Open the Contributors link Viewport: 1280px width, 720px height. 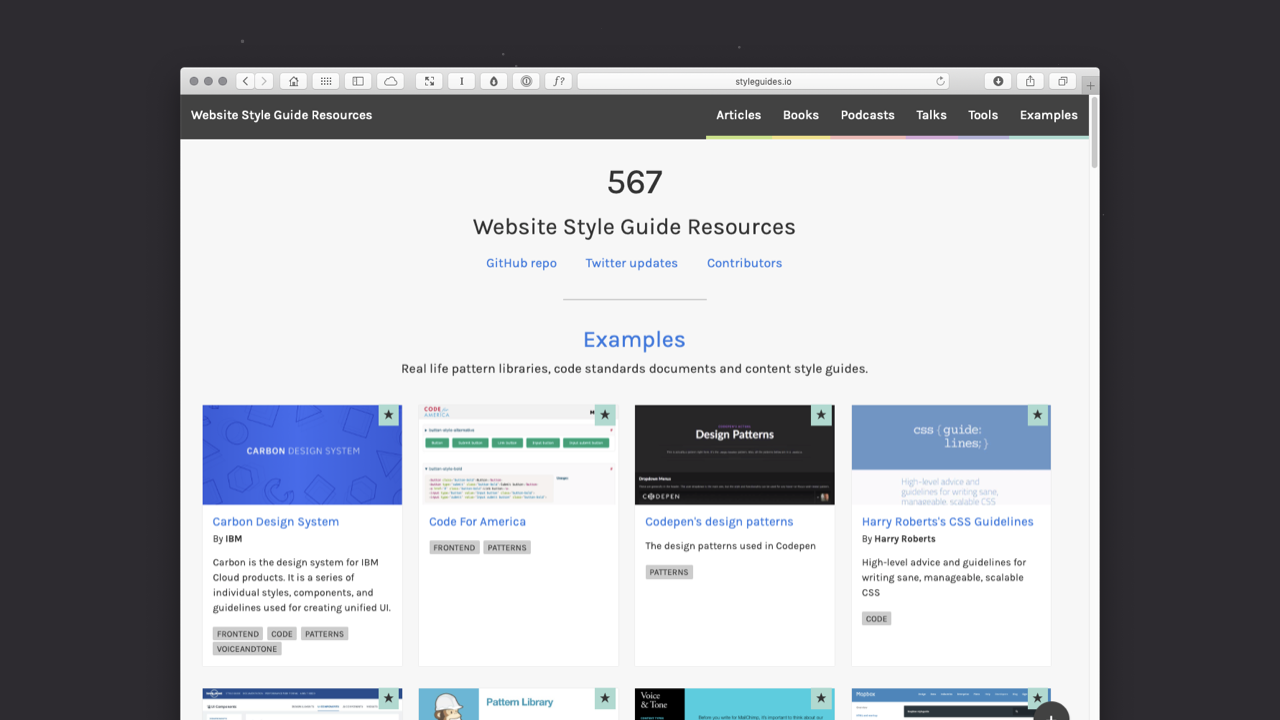point(744,263)
